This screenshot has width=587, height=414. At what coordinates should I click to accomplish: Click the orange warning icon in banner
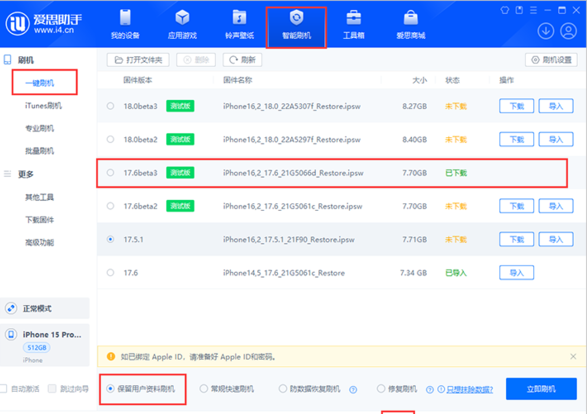coord(111,356)
